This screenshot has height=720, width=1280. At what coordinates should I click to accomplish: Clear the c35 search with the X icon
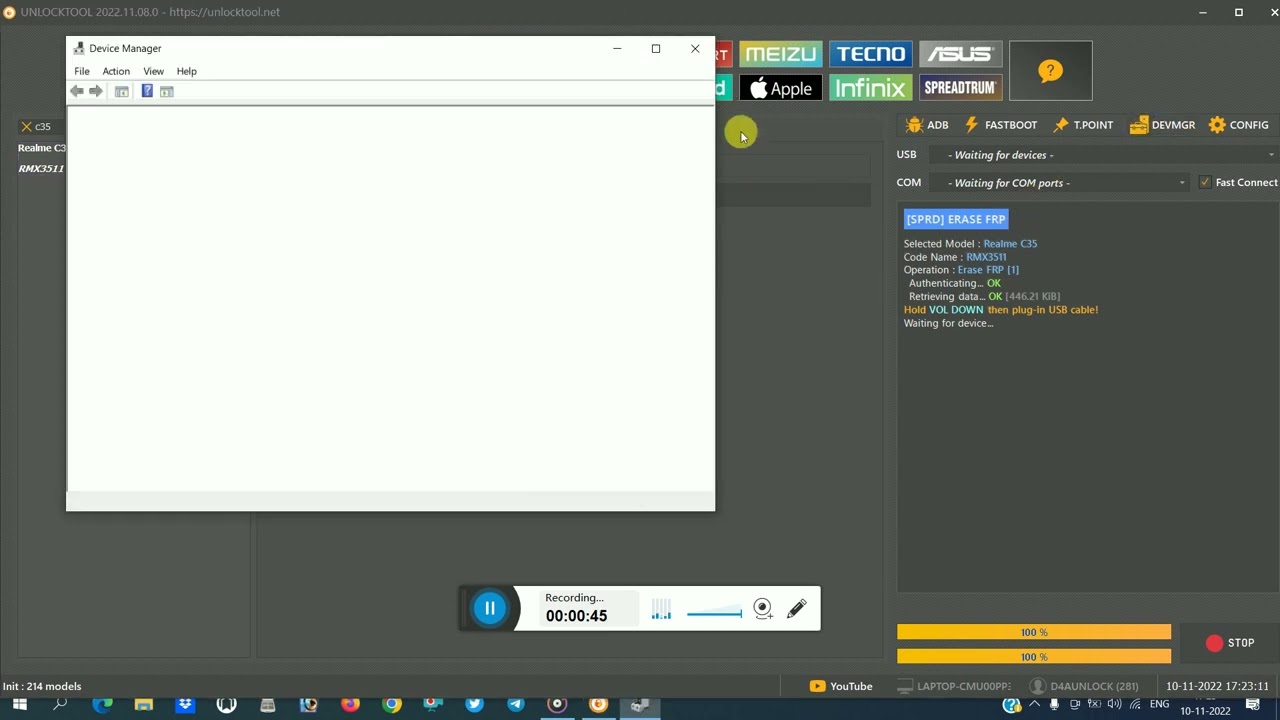click(26, 126)
